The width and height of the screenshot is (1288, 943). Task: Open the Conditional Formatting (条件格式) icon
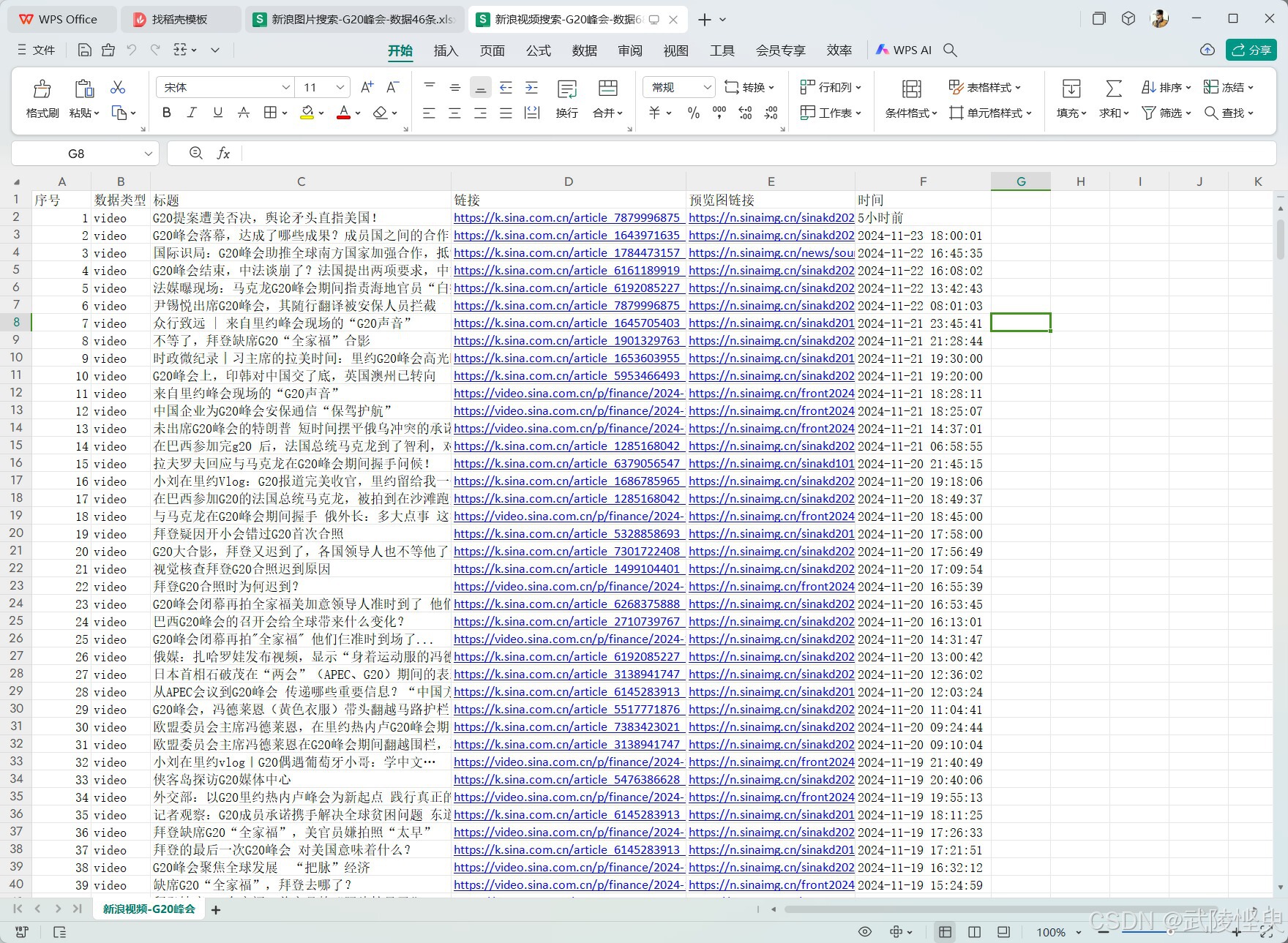pos(911,89)
